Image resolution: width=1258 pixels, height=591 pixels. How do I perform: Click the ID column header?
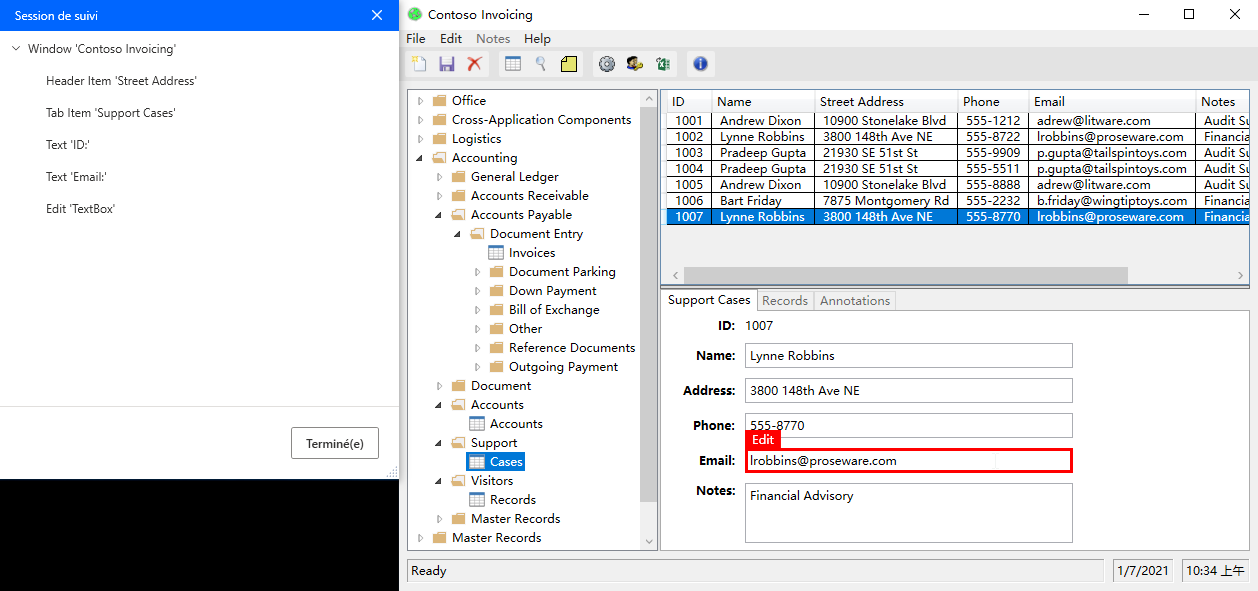(689, 101)
